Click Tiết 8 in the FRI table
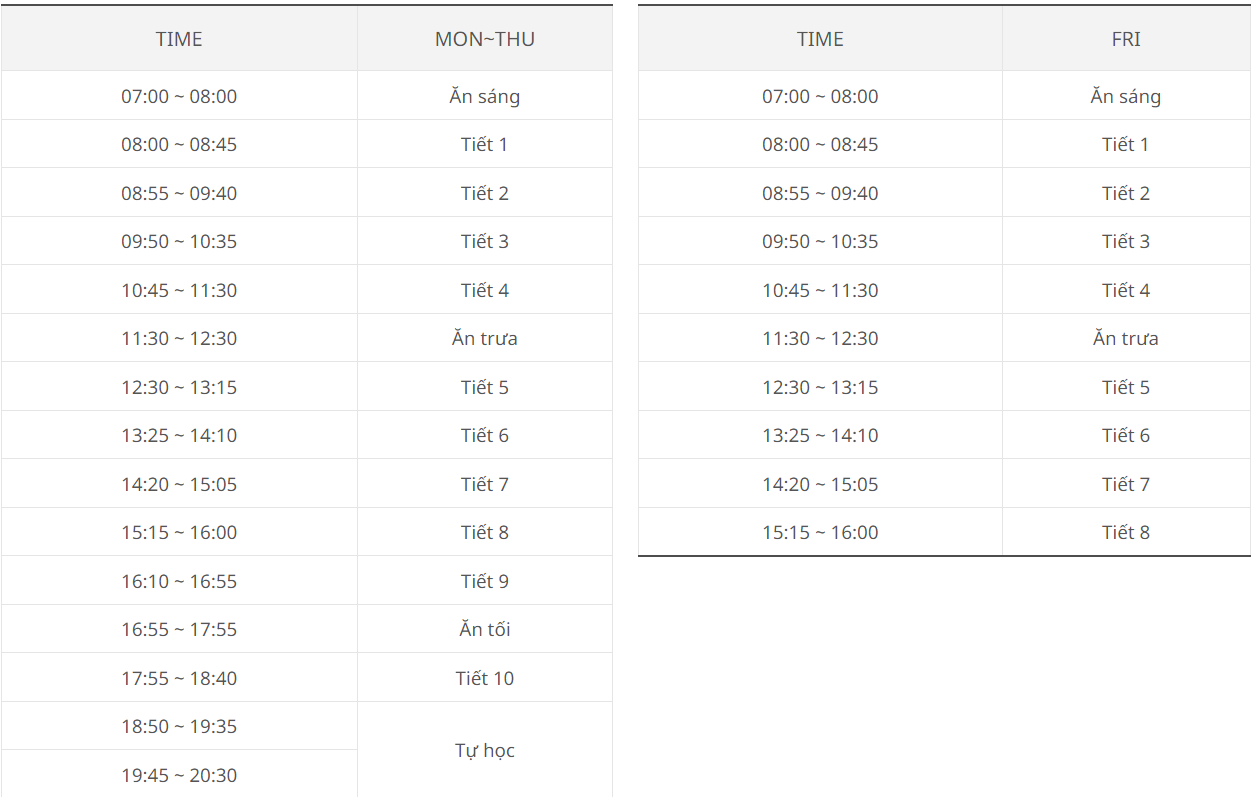1252x797 pixels. (x=1125, y=532)
